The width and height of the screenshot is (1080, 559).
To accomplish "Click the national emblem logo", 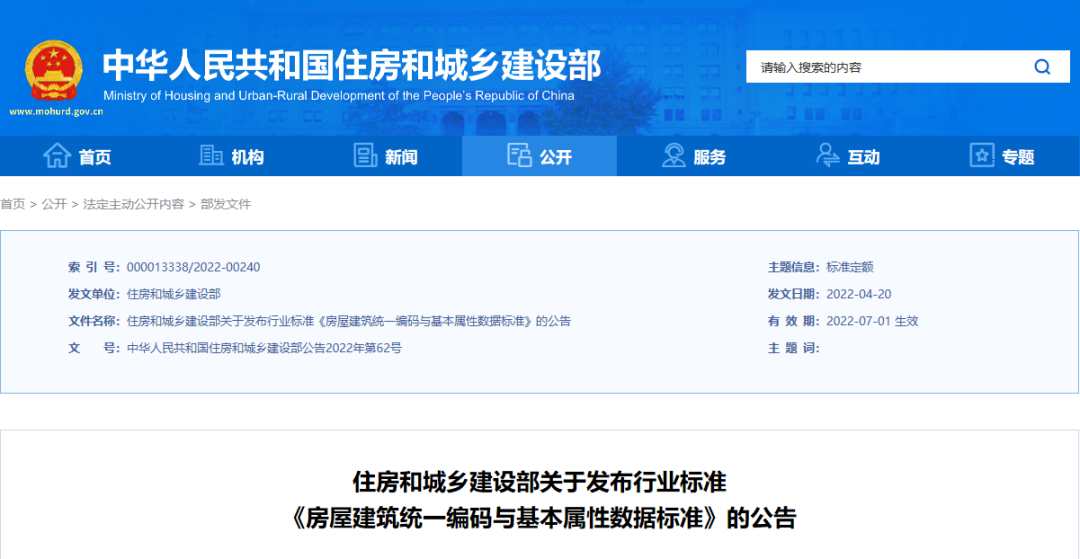I will tap(55, 70).
